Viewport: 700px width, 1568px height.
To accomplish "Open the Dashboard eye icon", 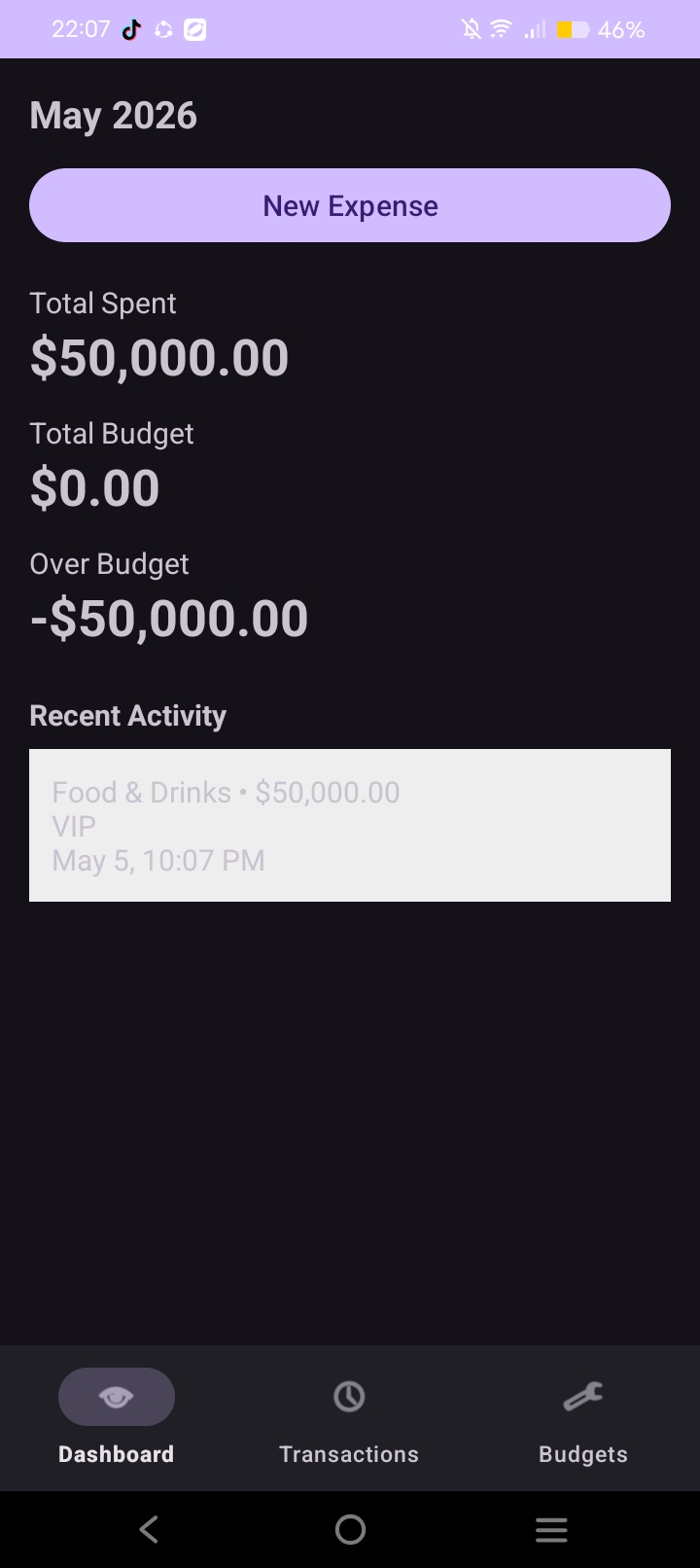I will [x=117, y=1397].
